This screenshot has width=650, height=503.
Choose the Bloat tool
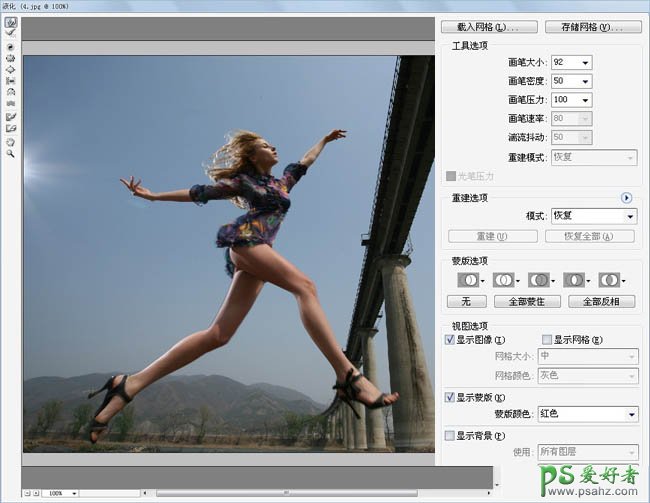tap(10, 69)
